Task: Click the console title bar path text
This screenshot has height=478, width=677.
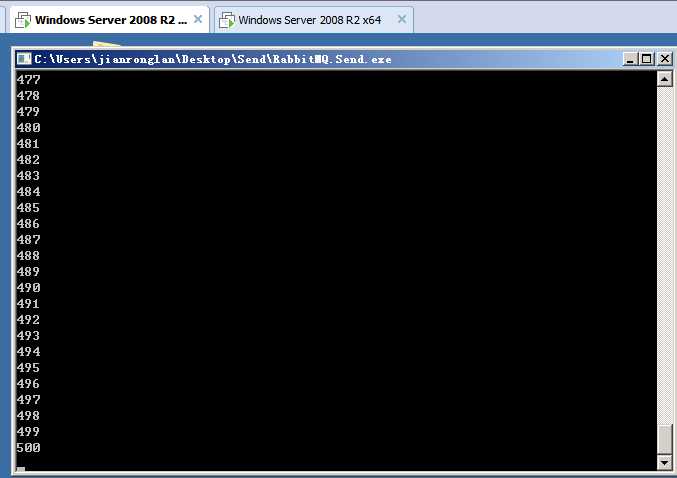Action: coord(213,59)
